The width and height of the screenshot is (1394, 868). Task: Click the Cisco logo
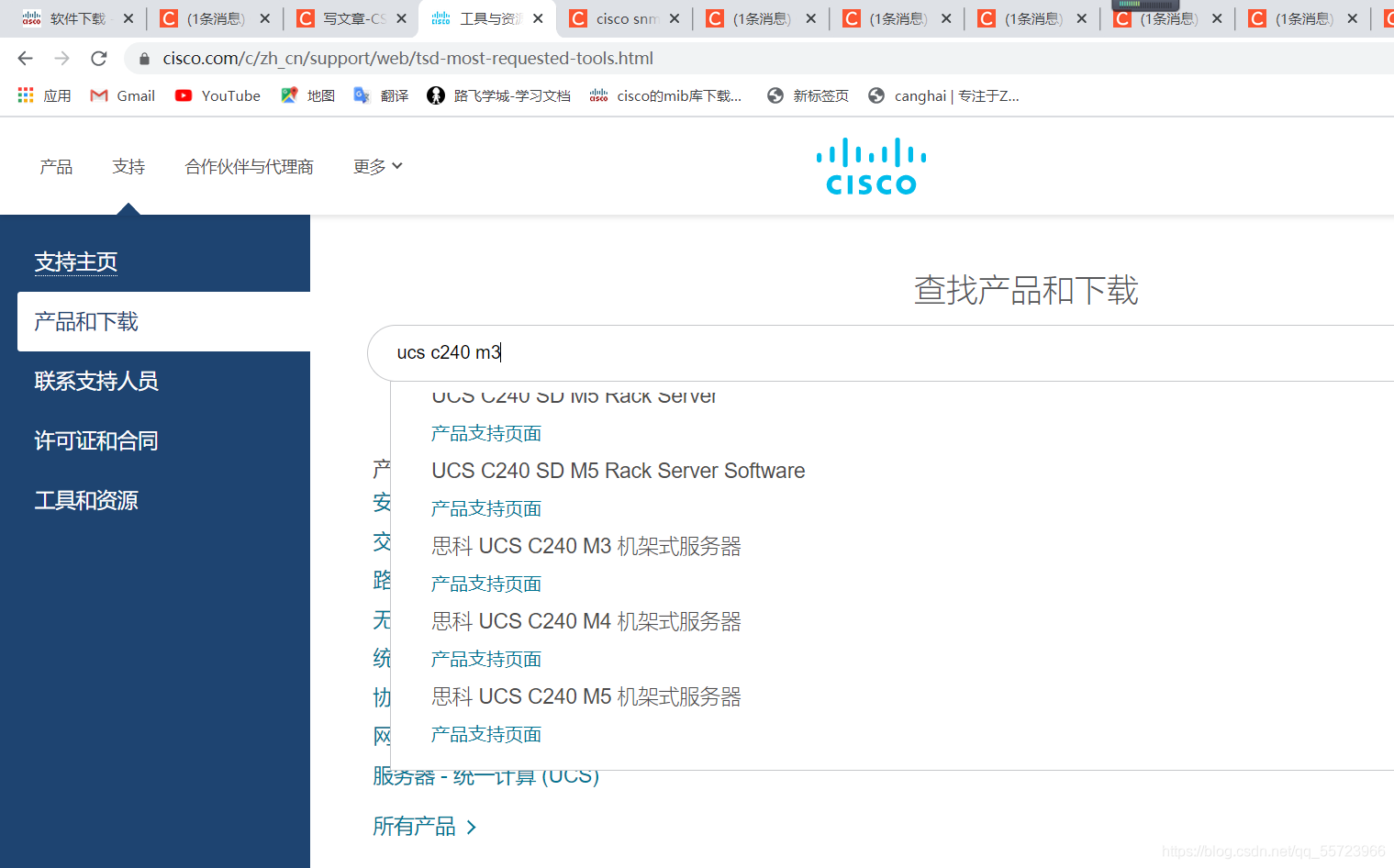click(x=871, y=166)
